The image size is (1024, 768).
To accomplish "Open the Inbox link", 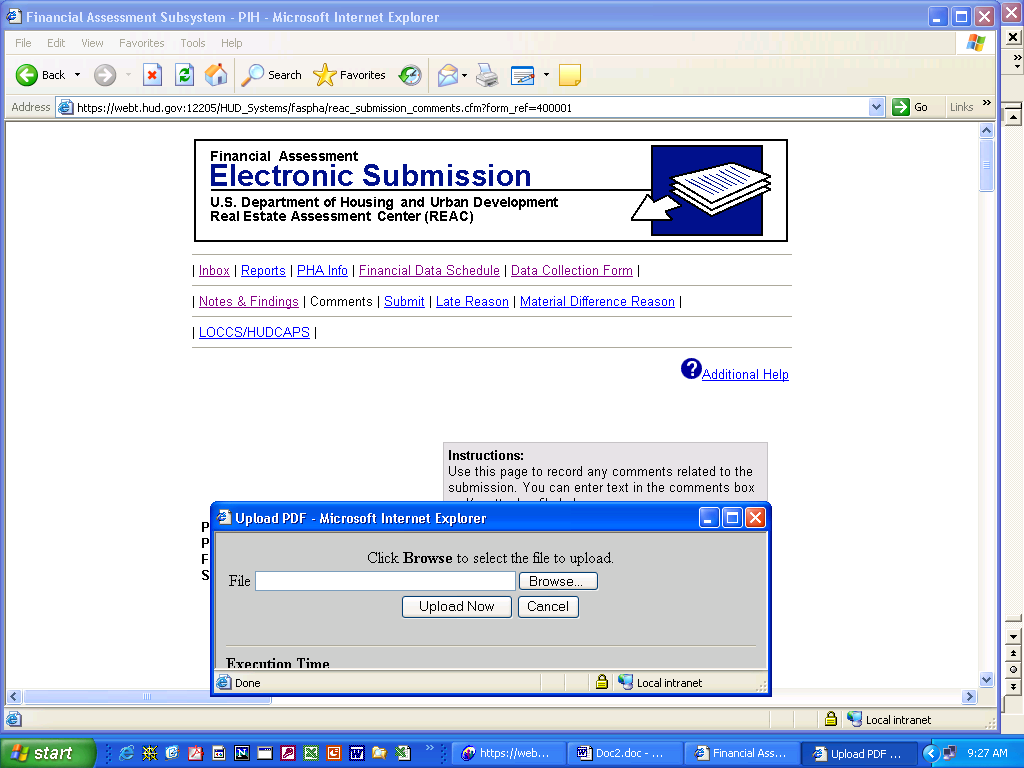I will (x=214, y=270).
